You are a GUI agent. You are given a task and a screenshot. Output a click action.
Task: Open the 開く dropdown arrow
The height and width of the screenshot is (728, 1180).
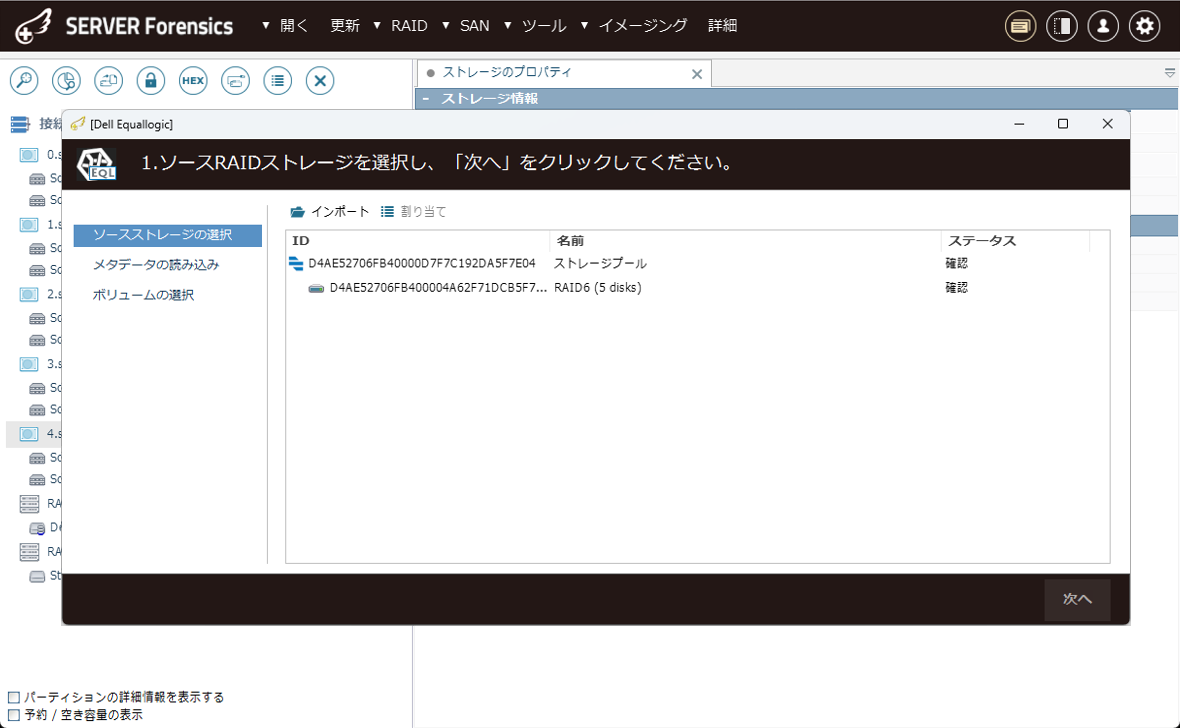click(x=266, y=26)
